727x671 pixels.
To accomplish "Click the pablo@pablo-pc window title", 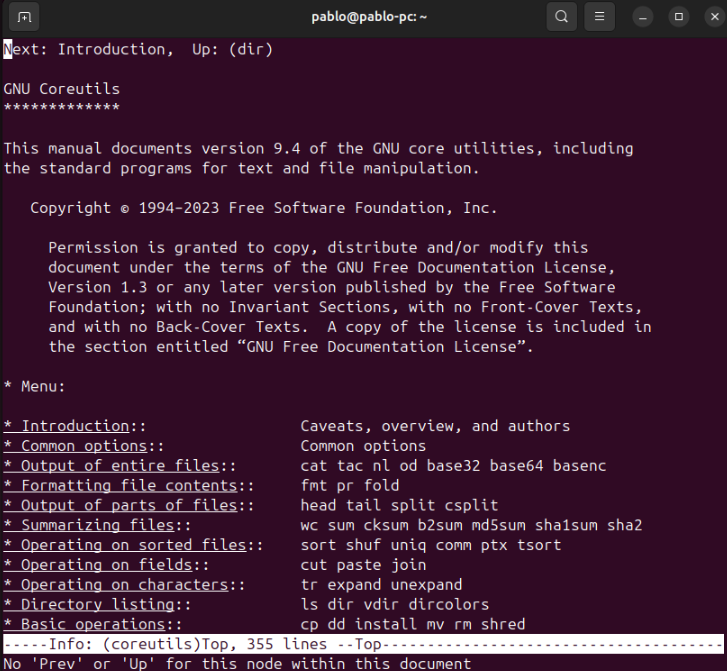I will (x=369, y=17).
